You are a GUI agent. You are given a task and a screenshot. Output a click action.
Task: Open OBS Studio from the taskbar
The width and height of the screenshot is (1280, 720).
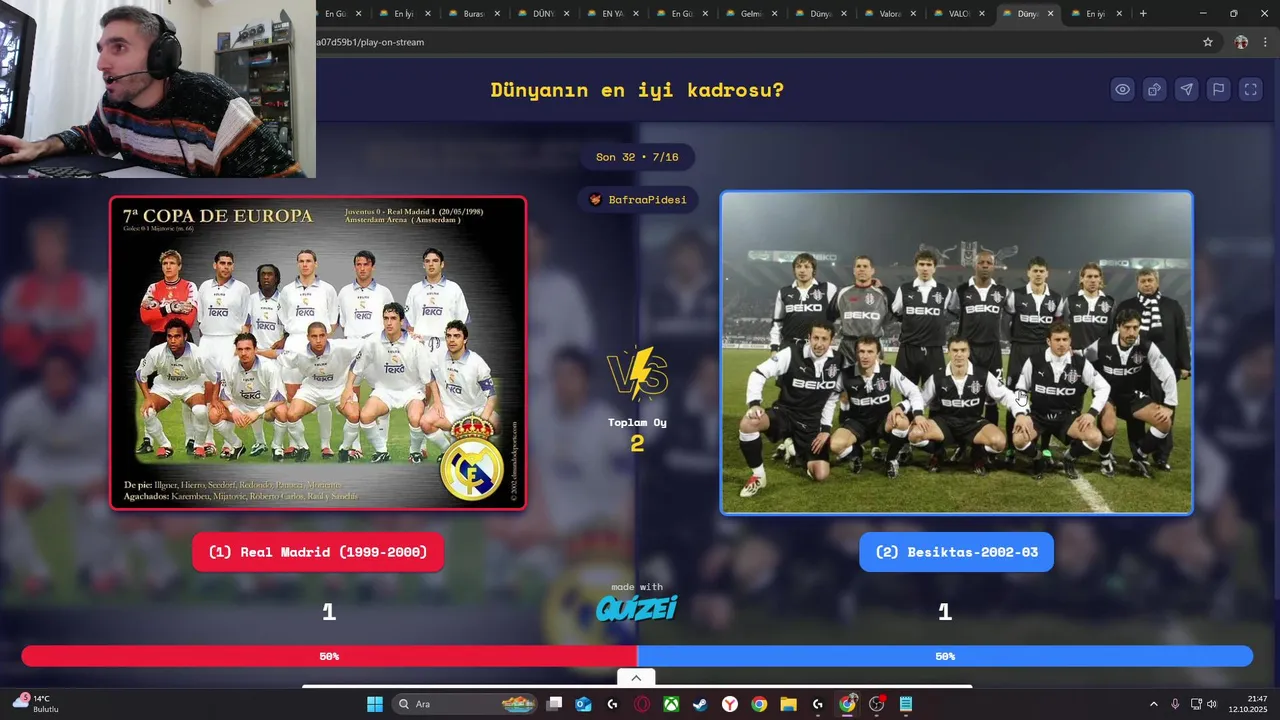[877, 704]
